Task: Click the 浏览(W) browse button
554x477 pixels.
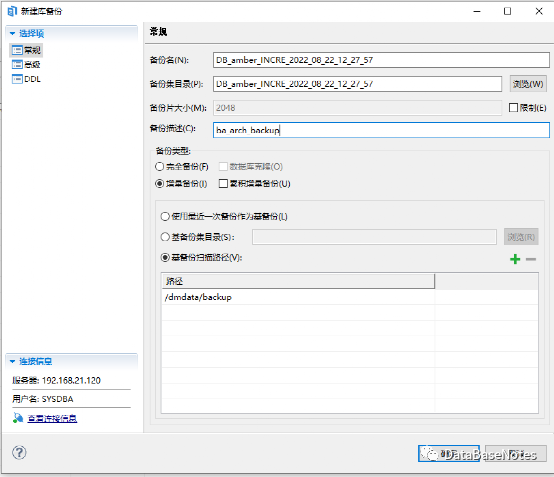Action: (x=528, y=84)
